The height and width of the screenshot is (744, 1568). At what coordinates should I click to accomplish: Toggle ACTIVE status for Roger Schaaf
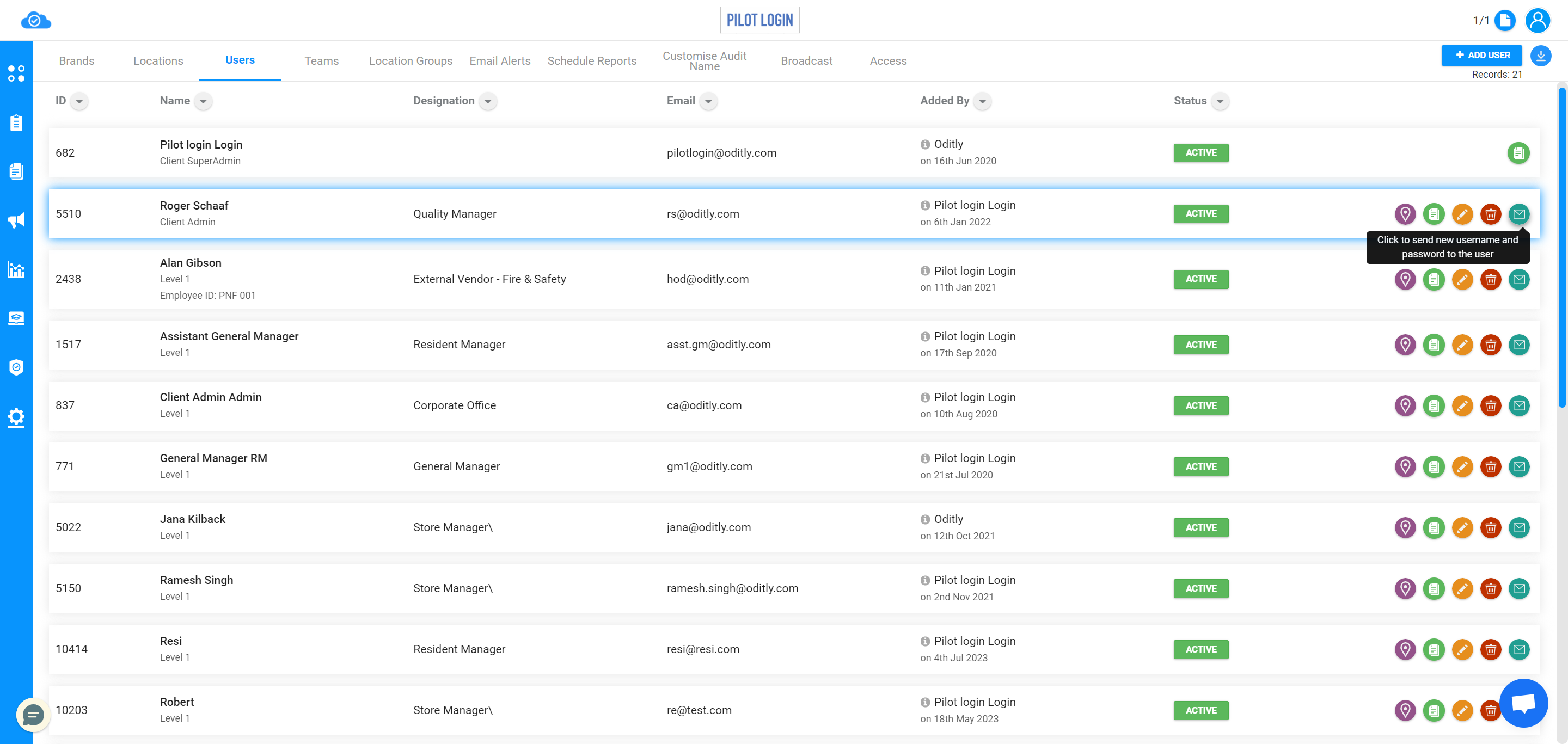[1200, 213]
